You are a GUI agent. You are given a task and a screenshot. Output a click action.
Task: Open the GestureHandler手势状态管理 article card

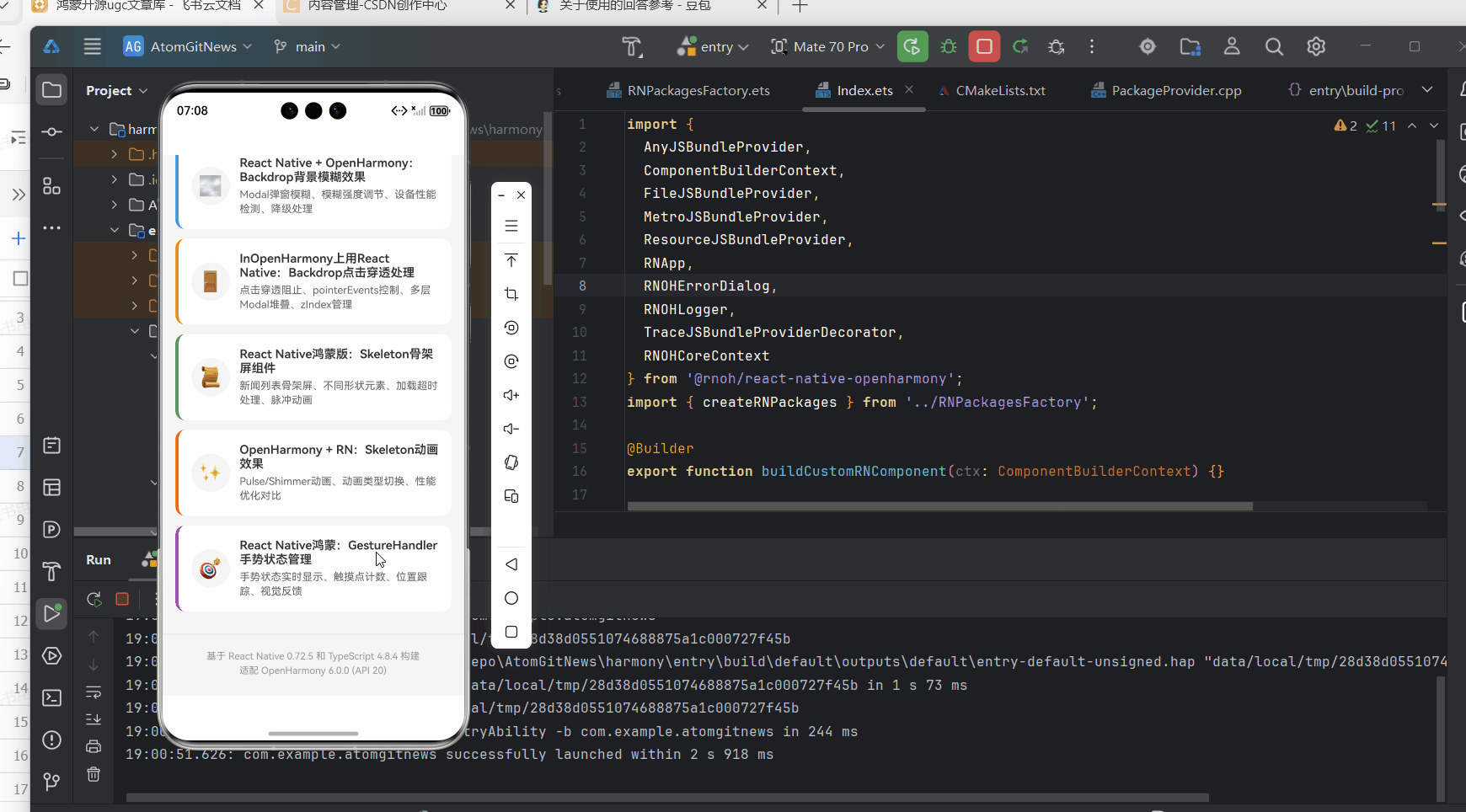click(313, 569)
